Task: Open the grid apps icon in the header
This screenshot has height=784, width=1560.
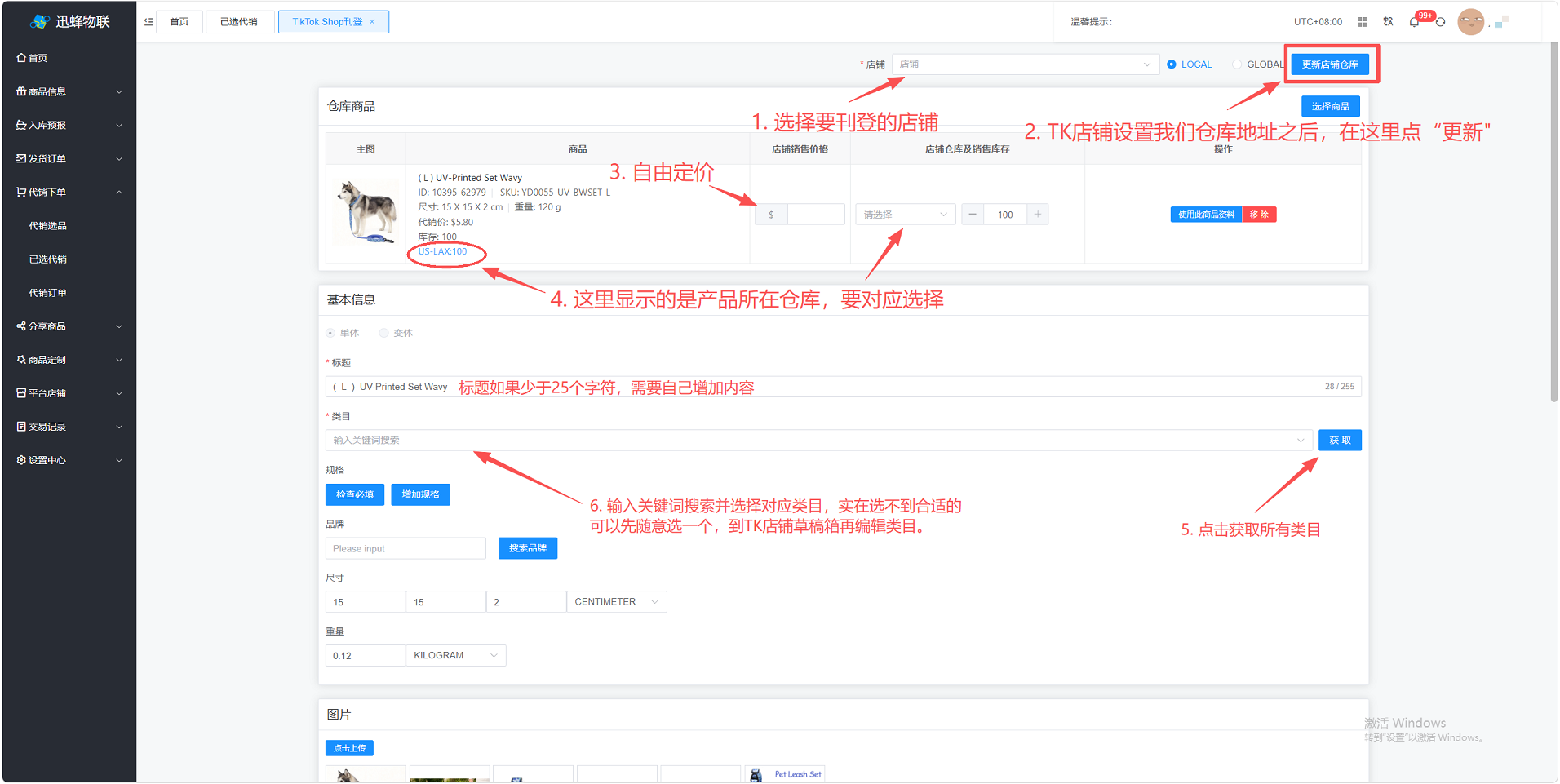Action: pyautogui.click(x=1363, y=22)
